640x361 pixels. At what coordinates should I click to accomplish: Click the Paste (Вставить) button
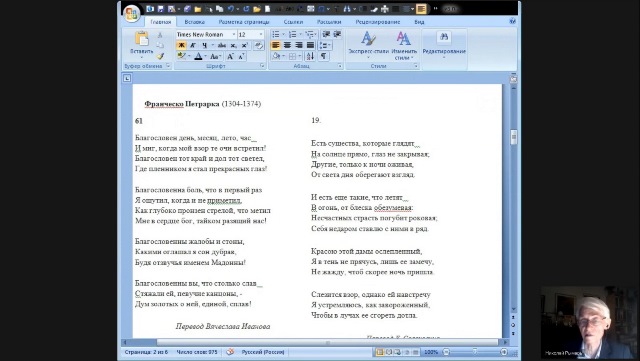coord(142,44)
